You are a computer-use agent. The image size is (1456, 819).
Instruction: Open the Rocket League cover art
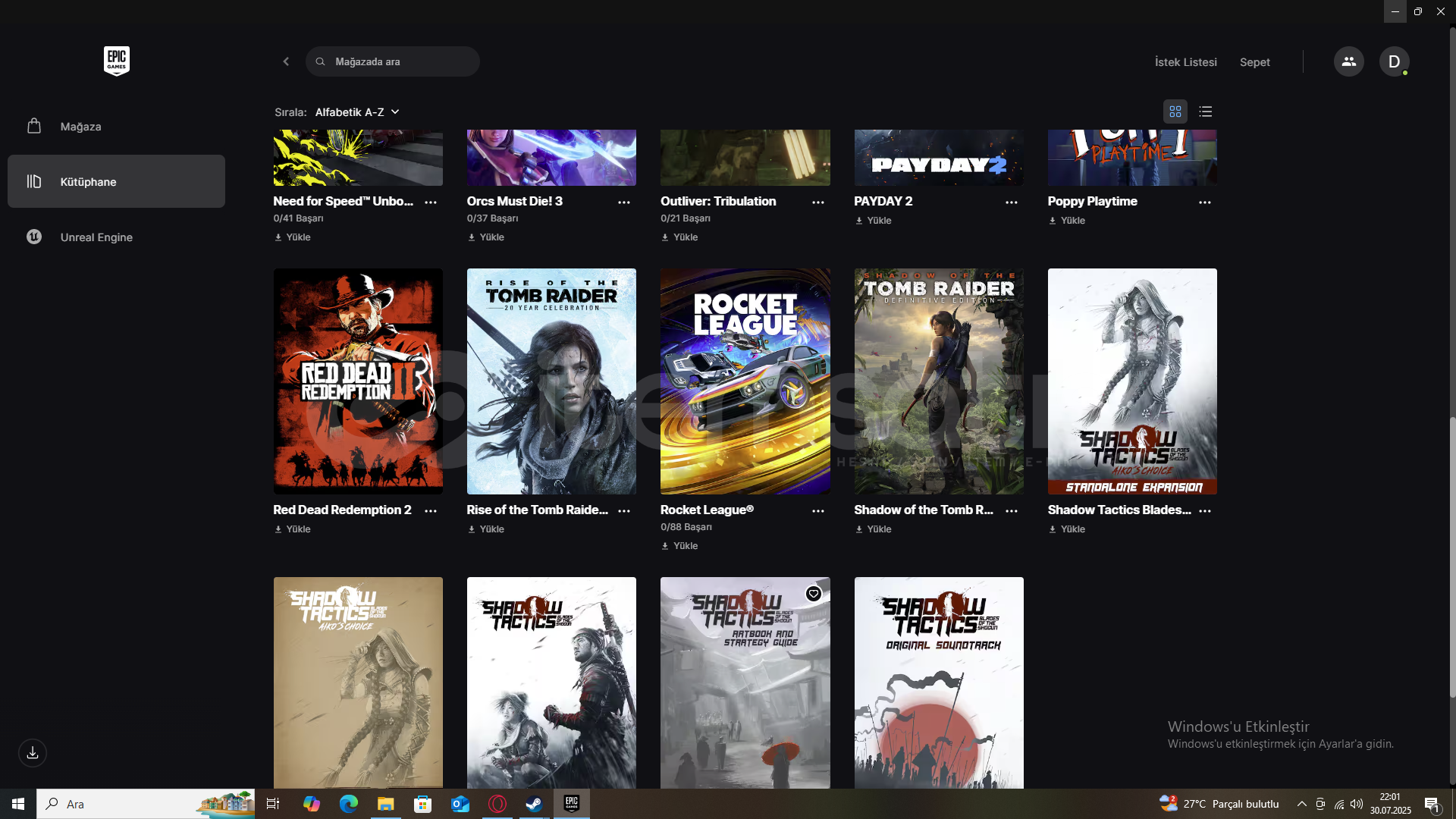(x=745, y=381)
